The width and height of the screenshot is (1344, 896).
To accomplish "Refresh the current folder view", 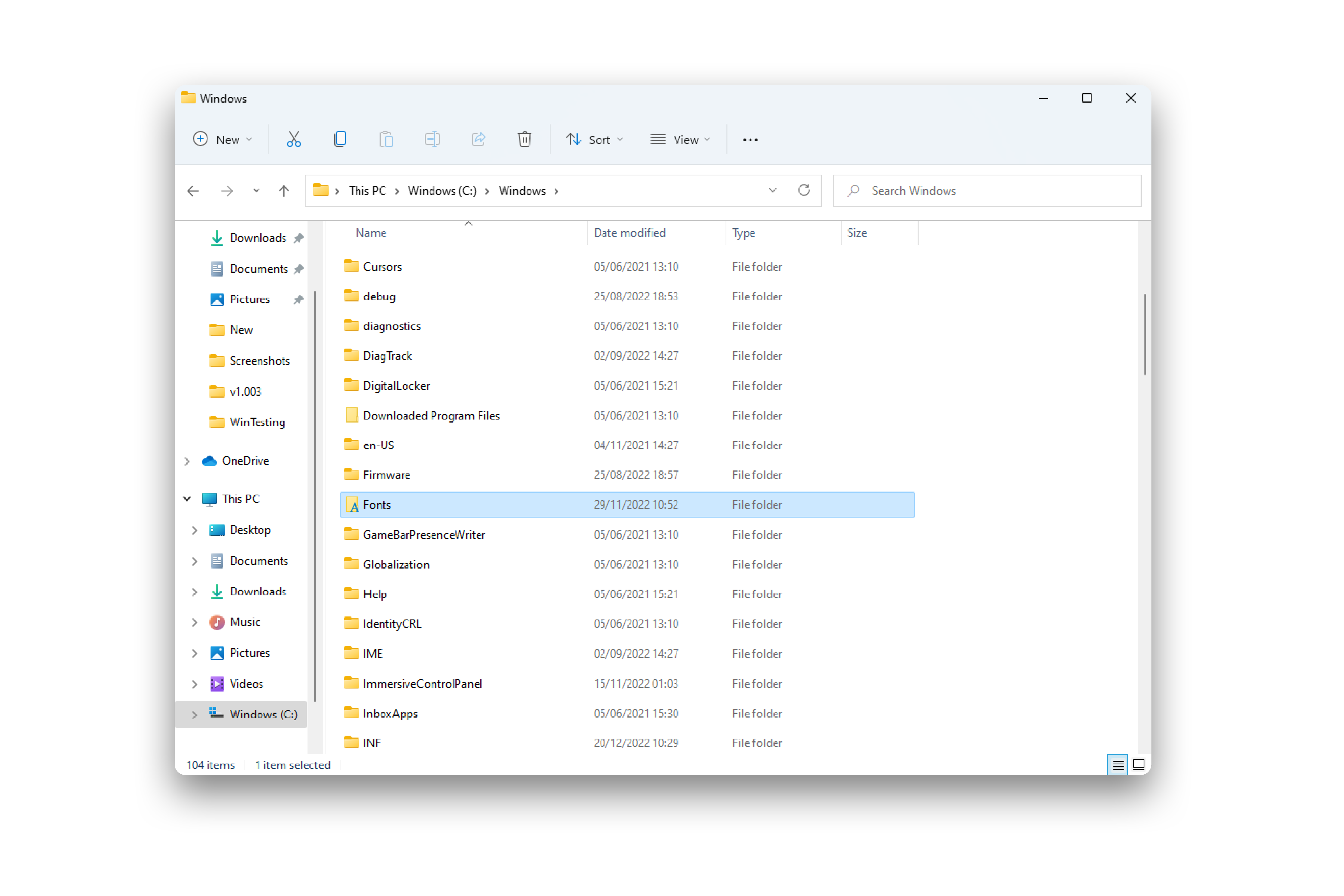I will tap(804, 190).
